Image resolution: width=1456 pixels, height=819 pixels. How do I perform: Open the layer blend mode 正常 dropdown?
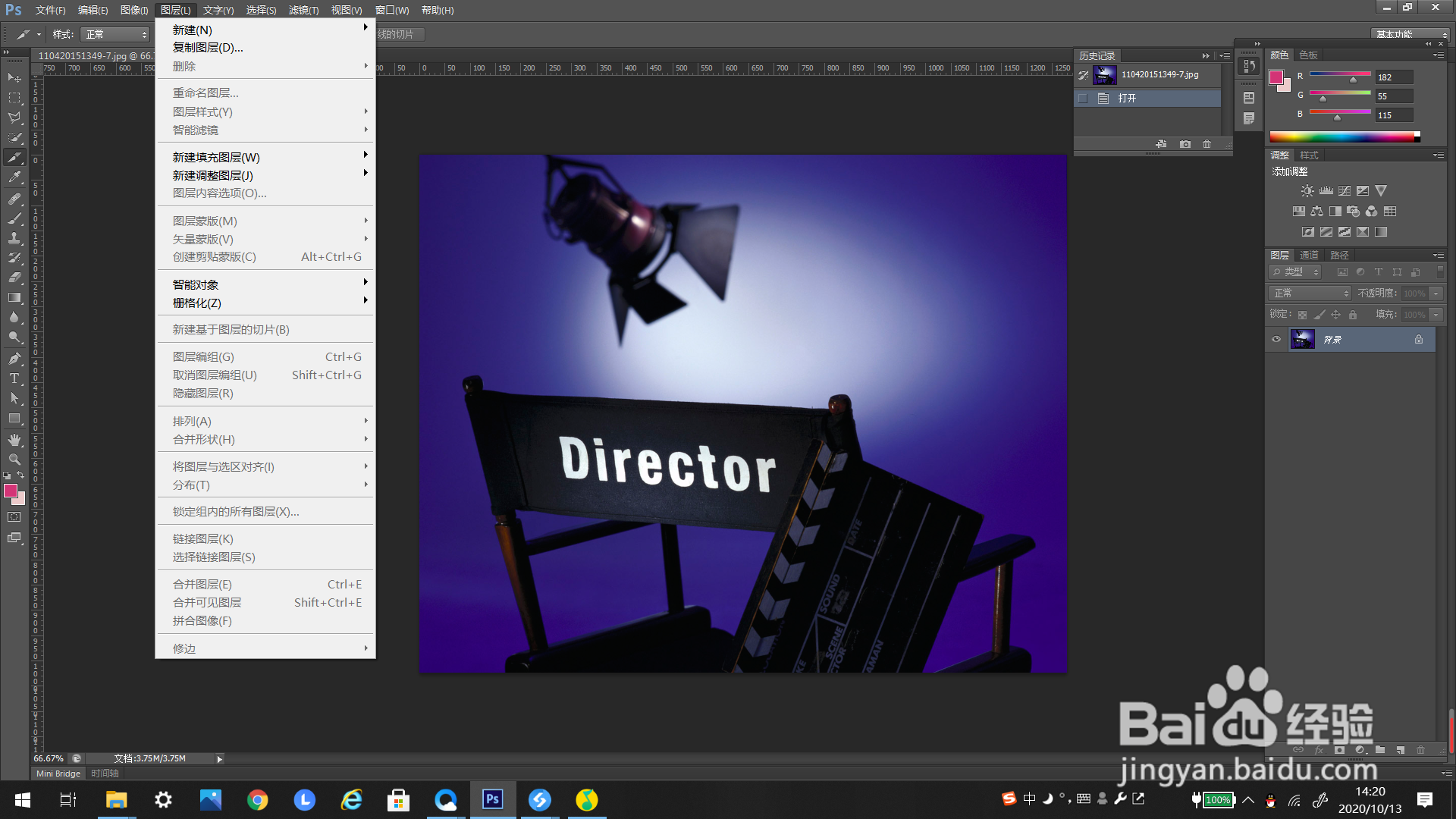pos(1311,293)
